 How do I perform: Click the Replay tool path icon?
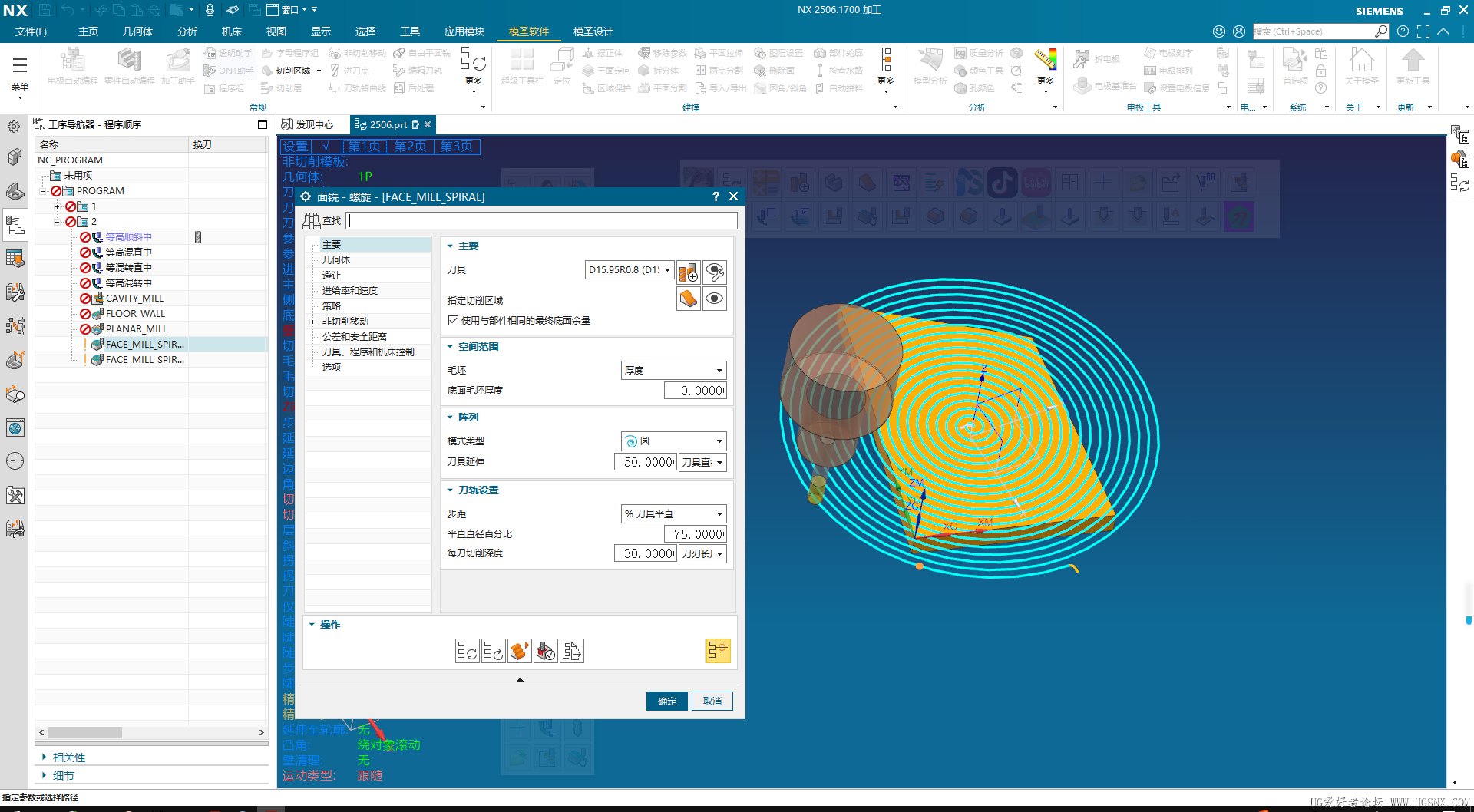pyautogui.click(x=494, y=651)
